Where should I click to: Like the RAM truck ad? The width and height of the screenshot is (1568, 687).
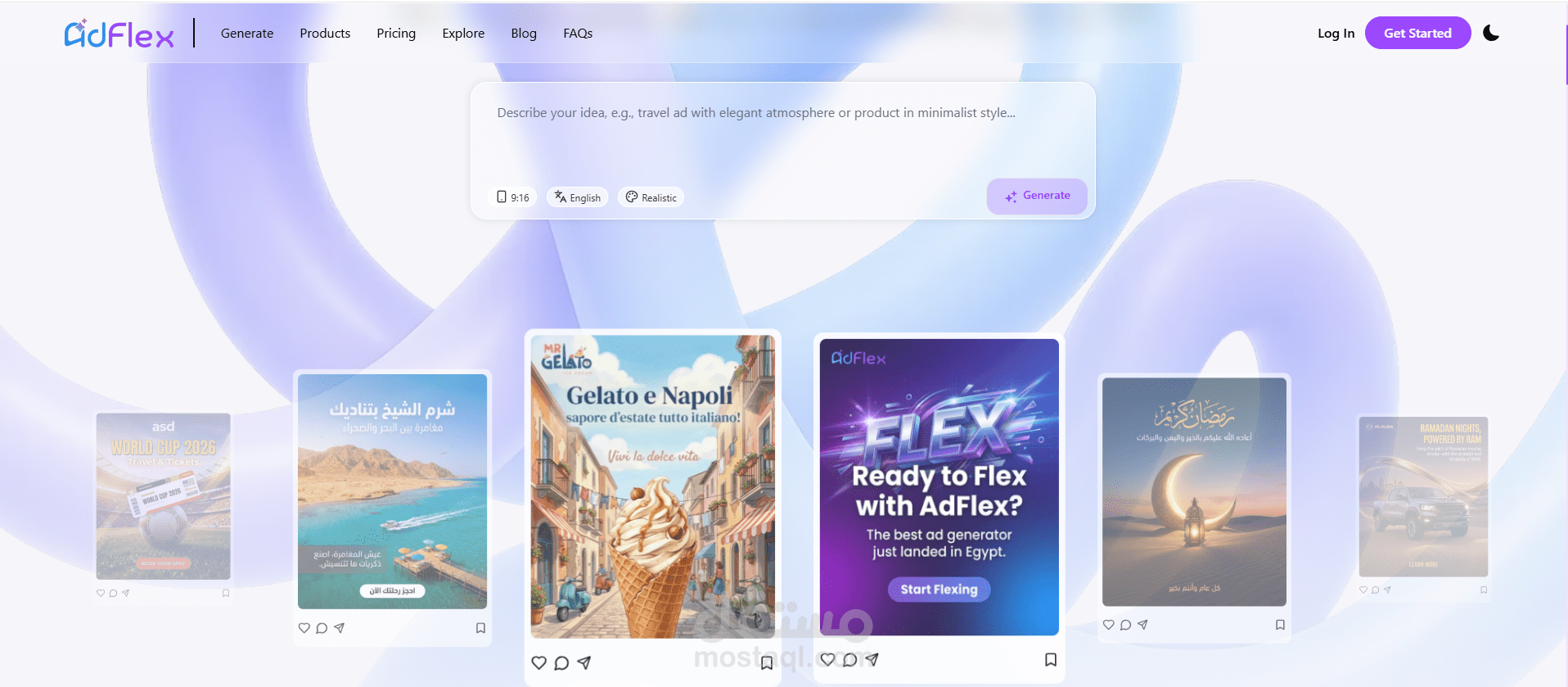pos(1363,590)
